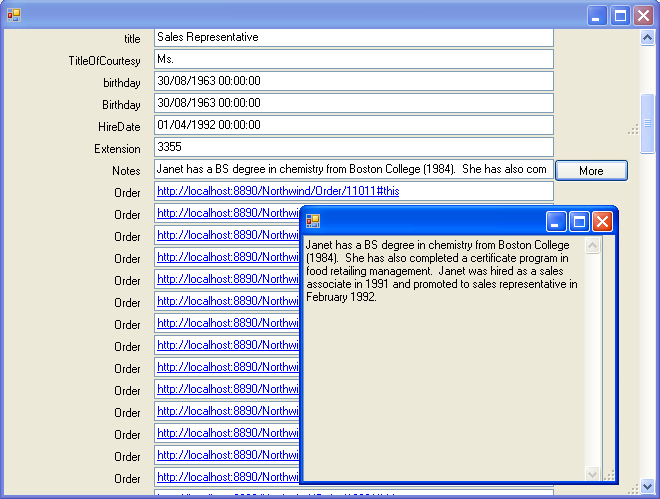This screenshot has width=660, height=499.
Task: Click the main window vertical scrollbar thumb
Action: (x=648, y=123)
